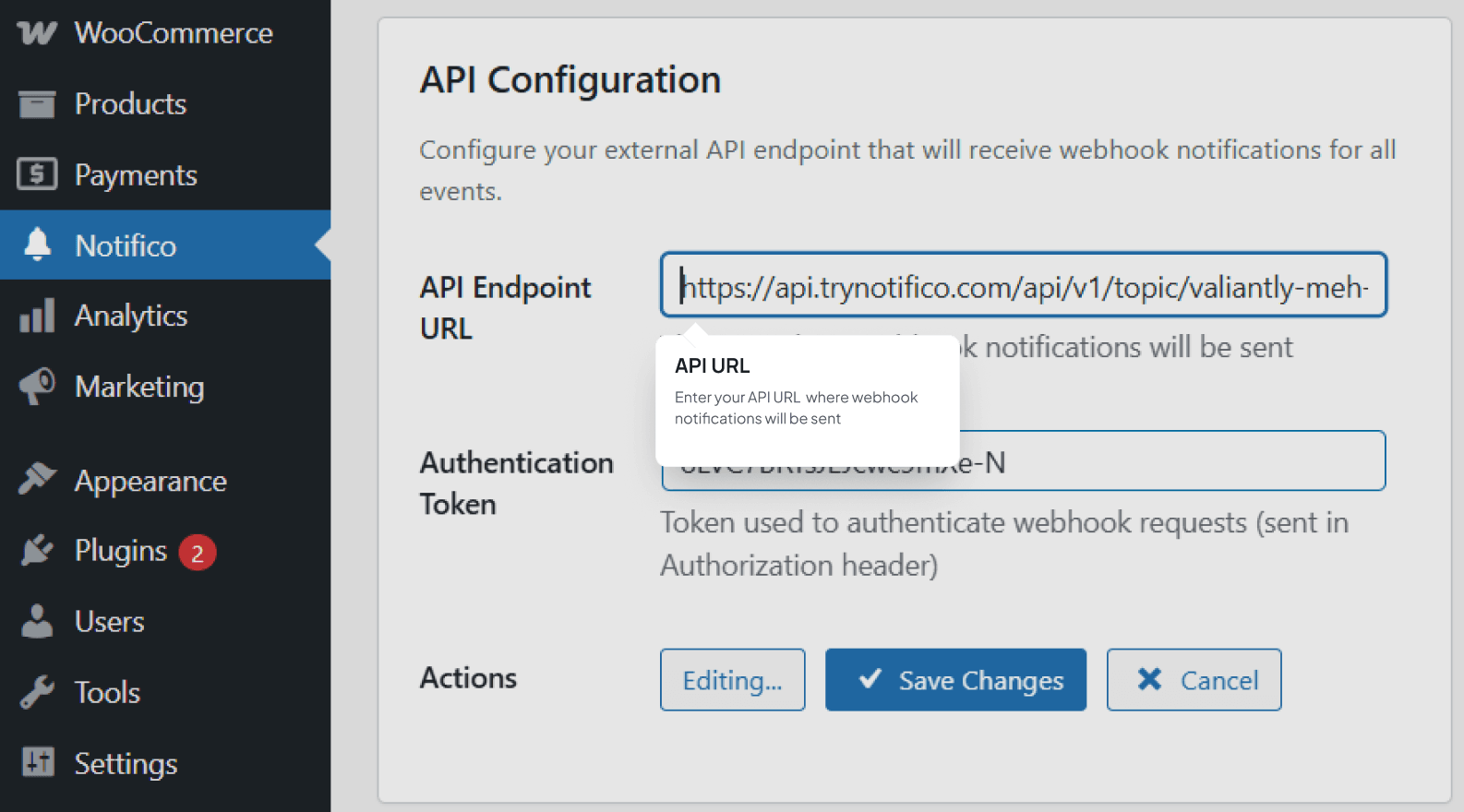
Task: Click the Payments dollar icon
Action: pyautogui.click(x=37, y=173)
